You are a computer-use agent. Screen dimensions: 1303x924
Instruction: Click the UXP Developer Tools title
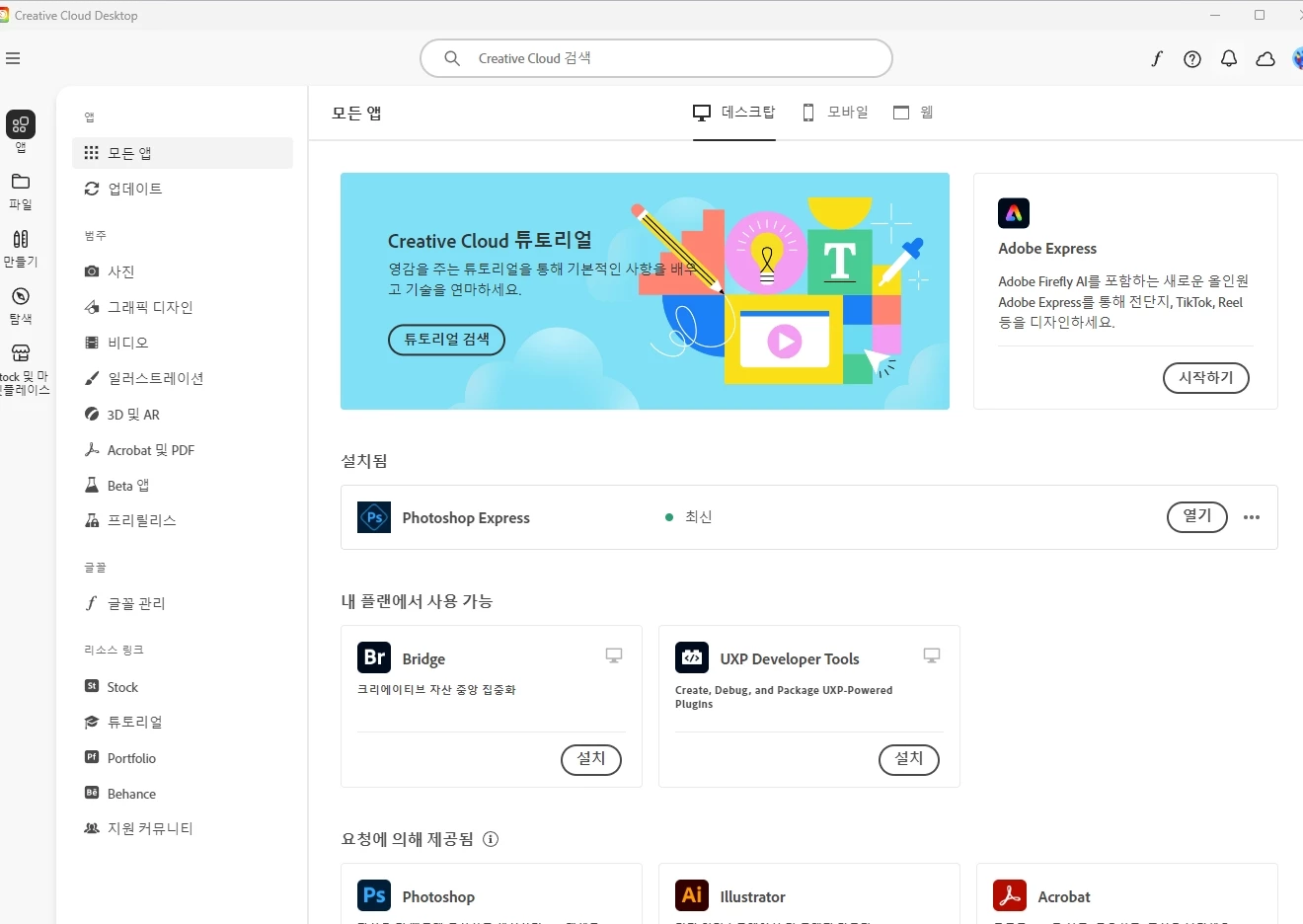790,659
